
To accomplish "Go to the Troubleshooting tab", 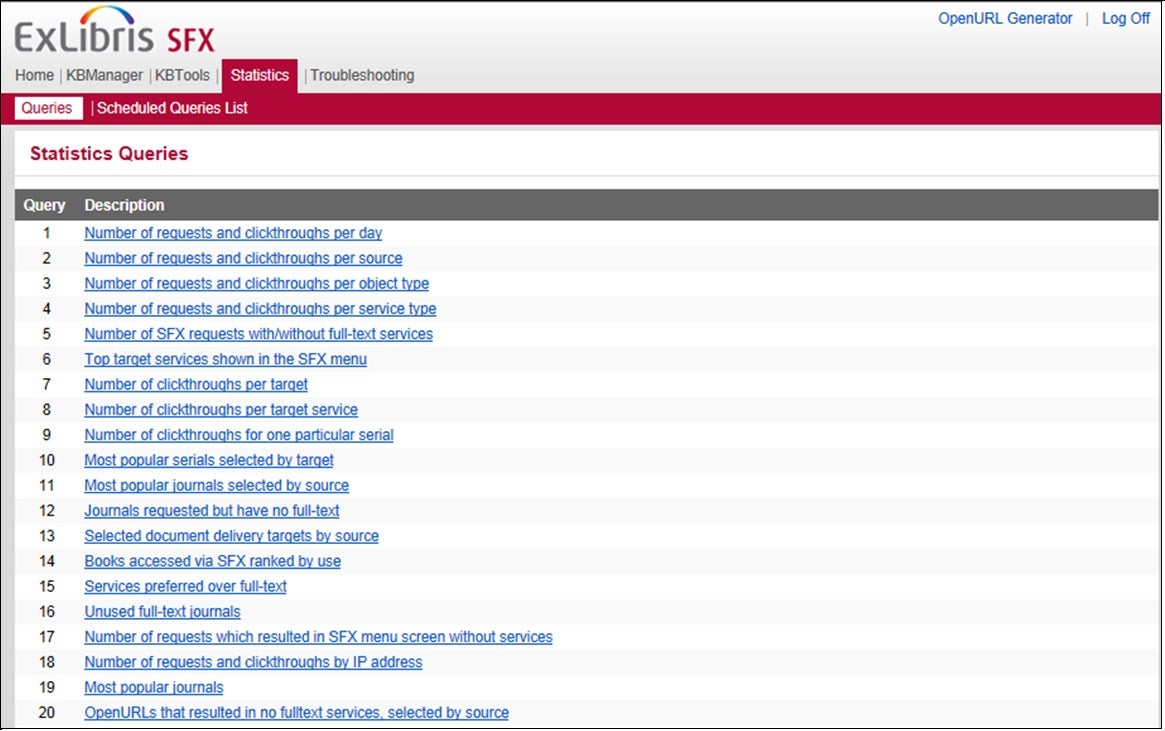I will point(362,76).
